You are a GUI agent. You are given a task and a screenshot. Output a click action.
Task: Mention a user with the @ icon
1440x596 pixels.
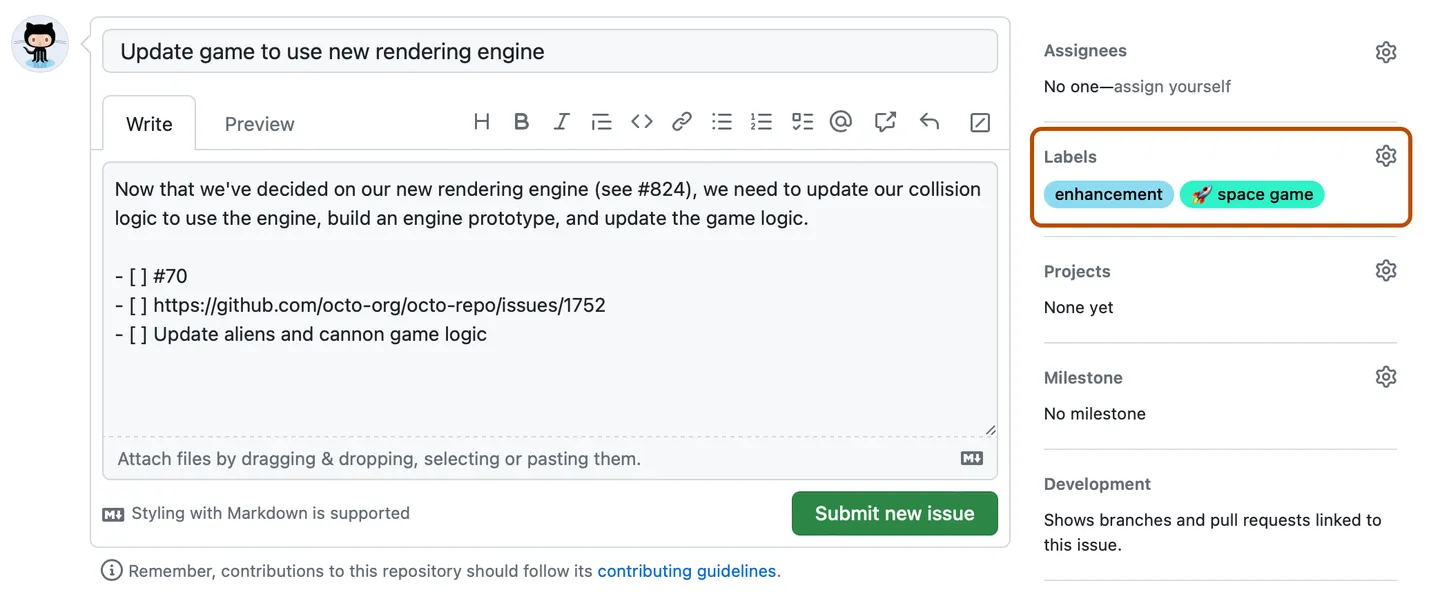[x=841, y=122]
